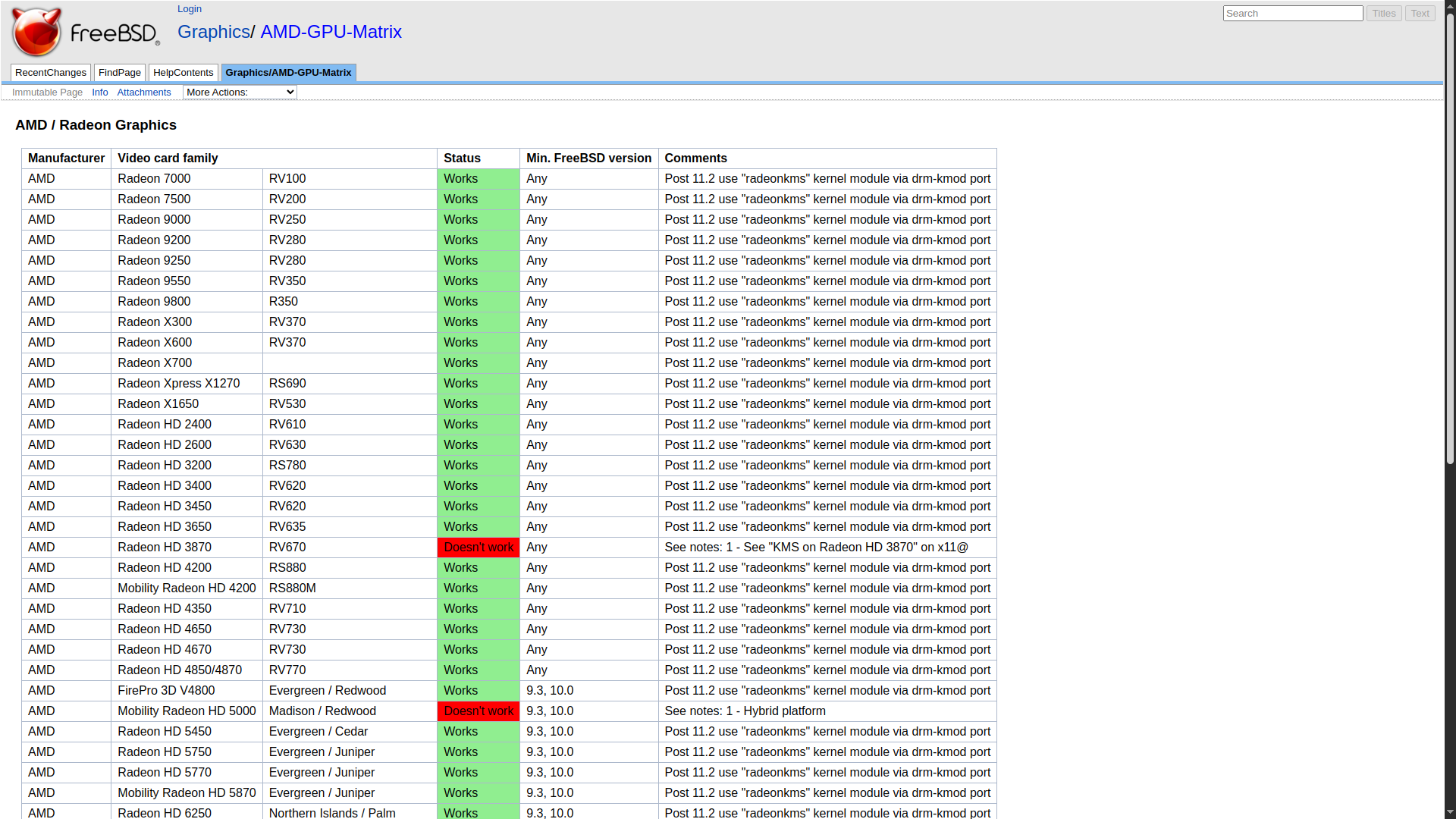
Task: Click the red status cell for Radeon HD 3870
Action: click(479, 548)
